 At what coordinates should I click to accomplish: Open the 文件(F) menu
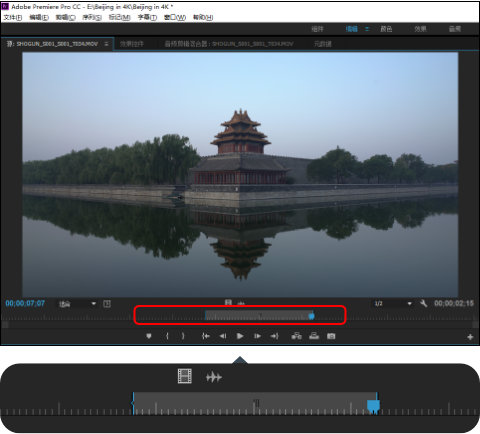(13, 17)
